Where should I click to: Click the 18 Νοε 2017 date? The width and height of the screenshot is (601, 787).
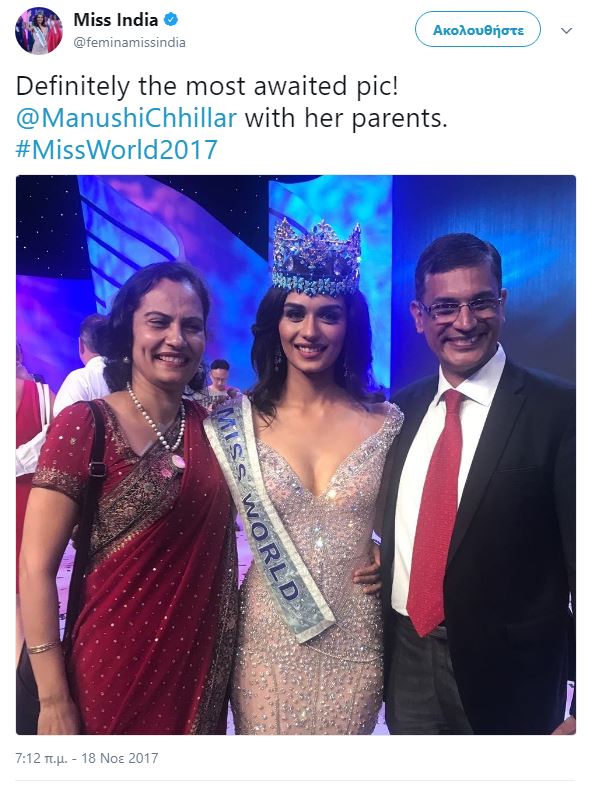coord(119,757)
